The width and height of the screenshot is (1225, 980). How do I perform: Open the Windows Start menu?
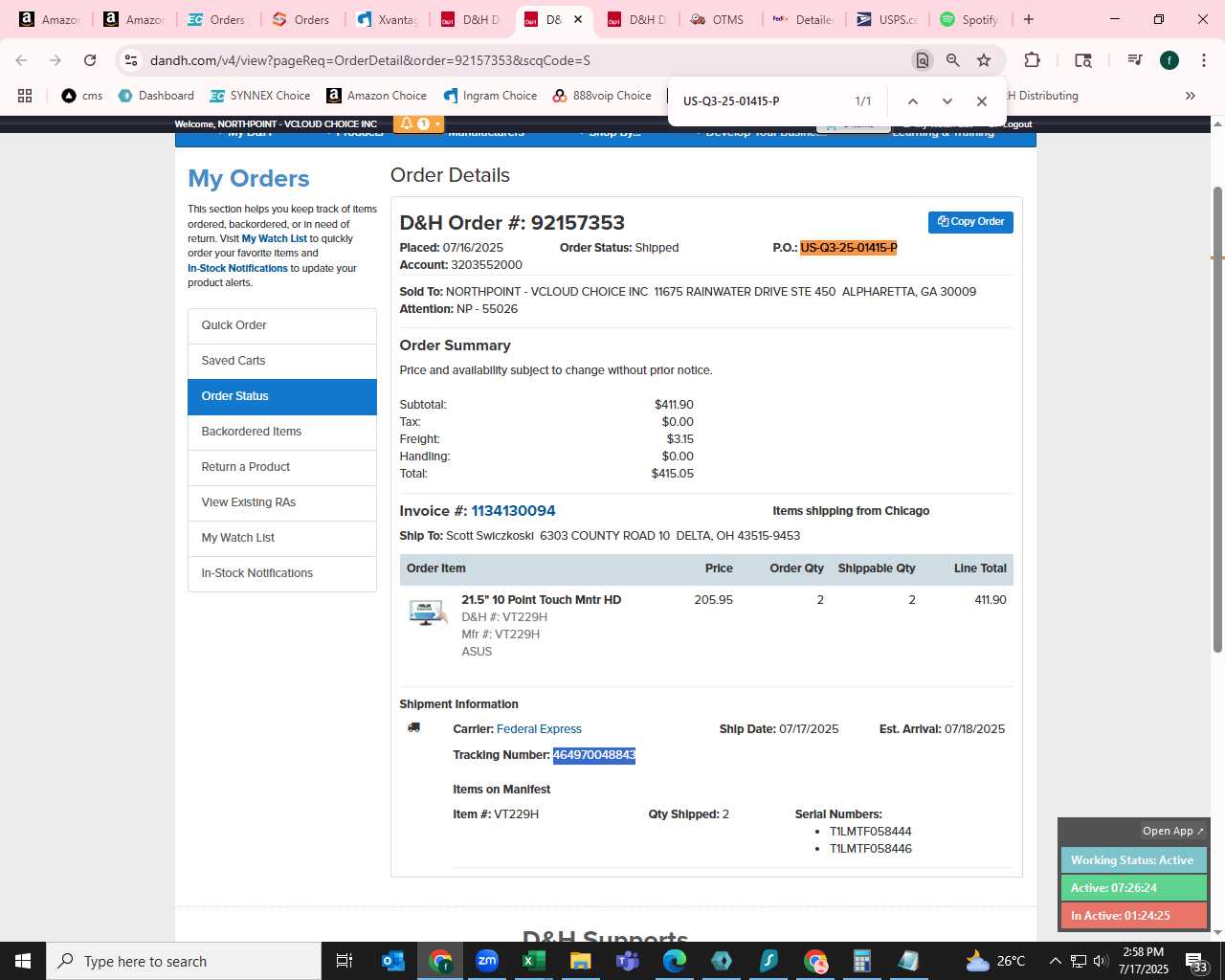(23, 961)
